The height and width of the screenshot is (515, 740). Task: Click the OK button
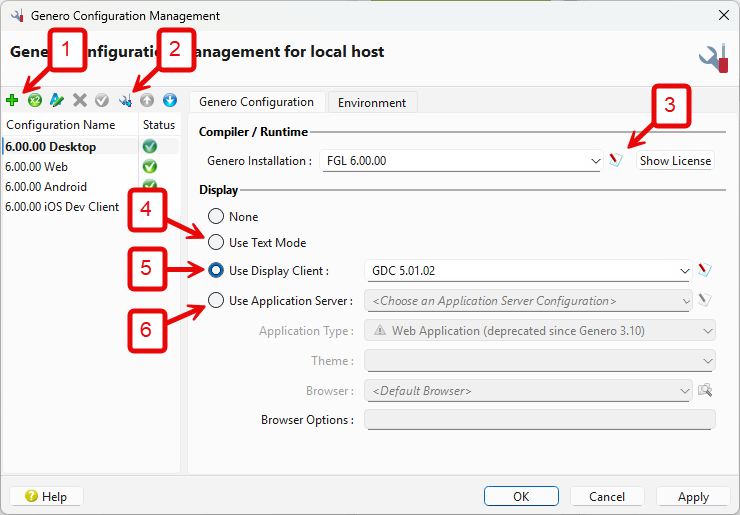point(521,496)
